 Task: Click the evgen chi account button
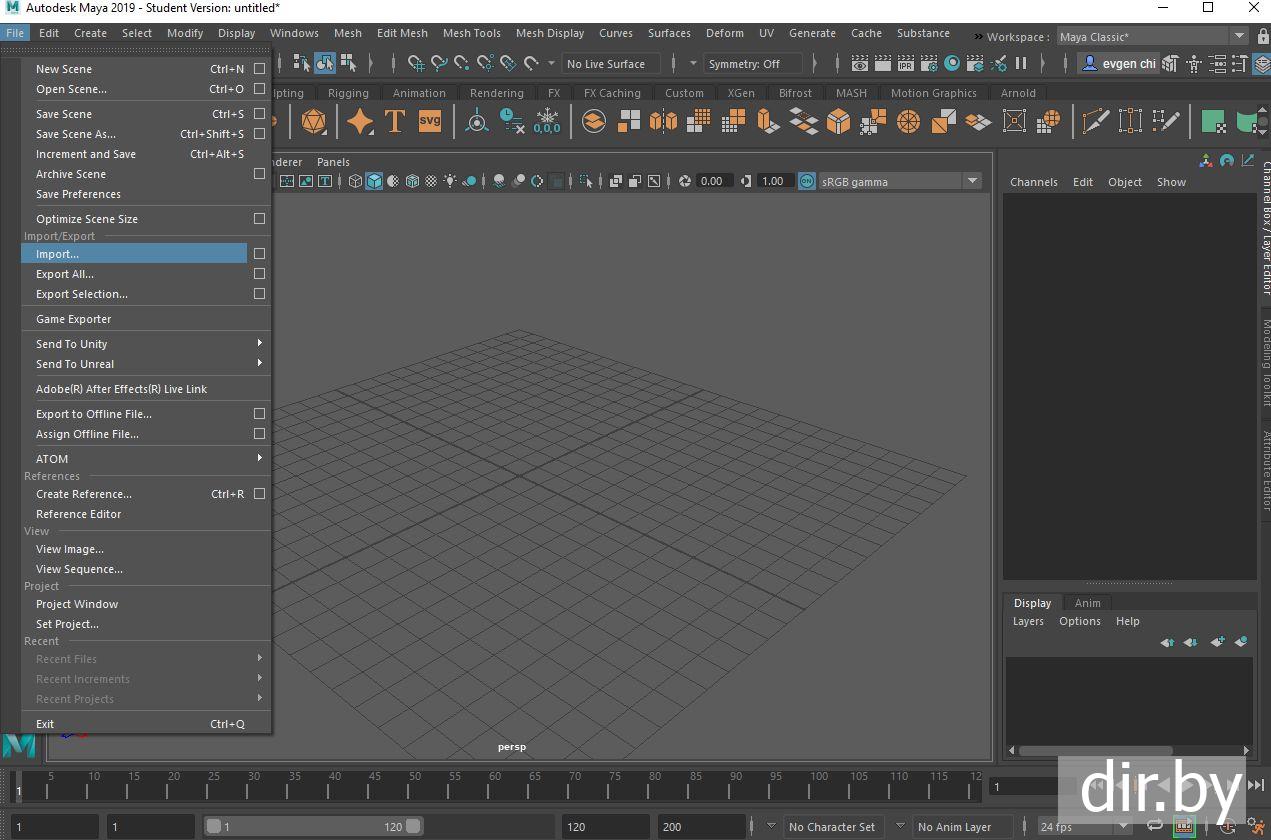pos(1118,63)
